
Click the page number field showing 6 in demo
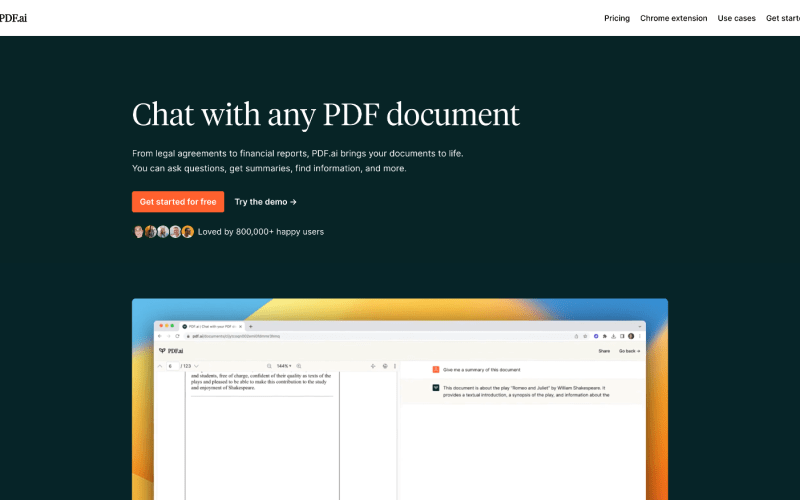[x=172, y=366]
